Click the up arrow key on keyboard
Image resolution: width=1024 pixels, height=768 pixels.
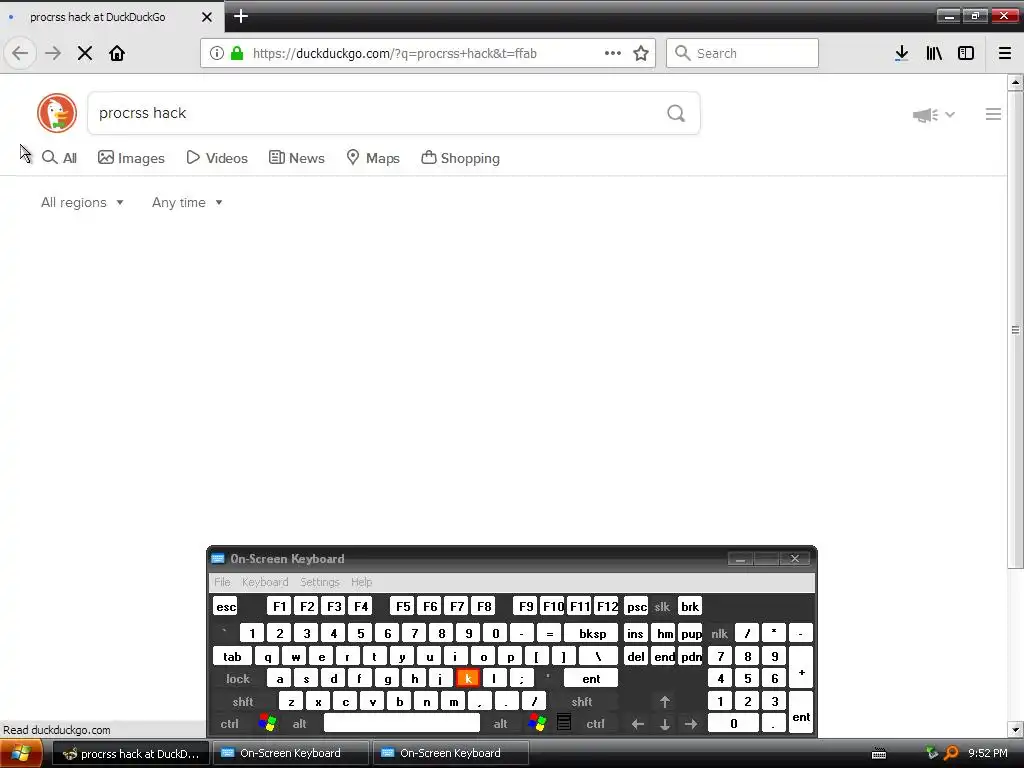[x=665, y=701]
